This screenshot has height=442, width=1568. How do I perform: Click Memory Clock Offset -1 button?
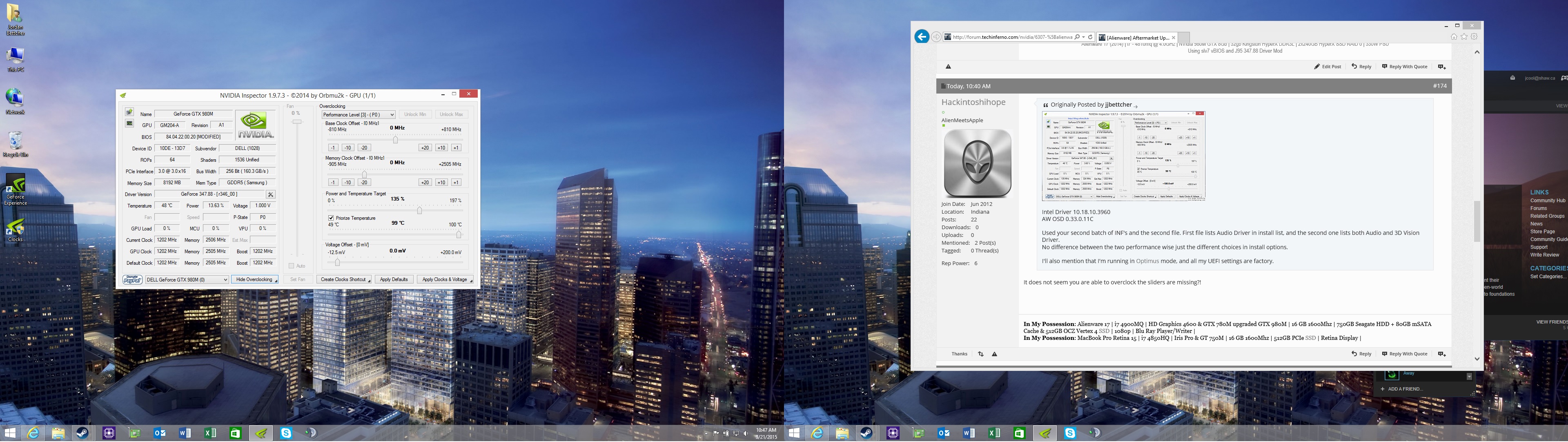tap(333, 183)
